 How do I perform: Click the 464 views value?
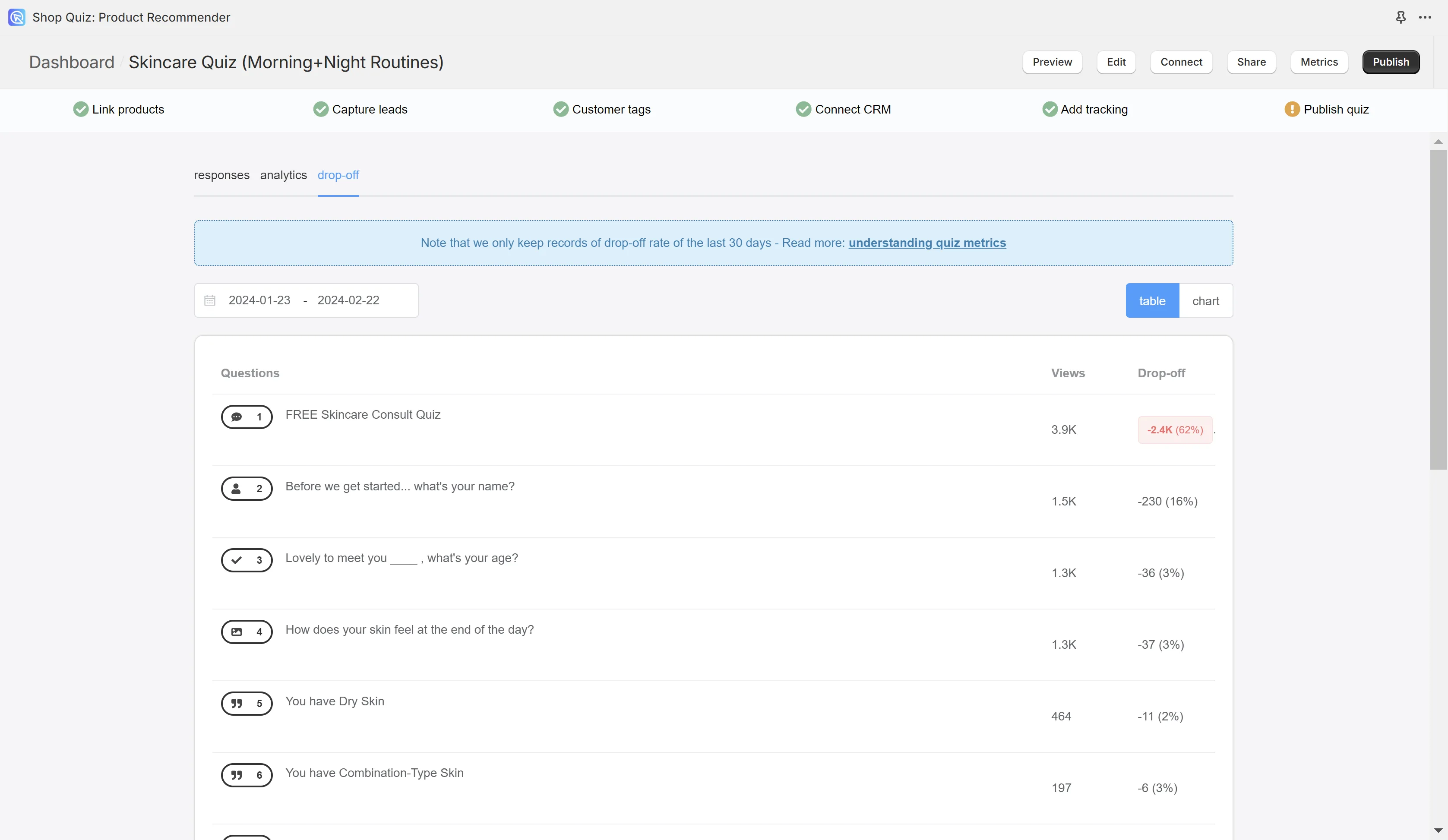[x=1061, y=717]
